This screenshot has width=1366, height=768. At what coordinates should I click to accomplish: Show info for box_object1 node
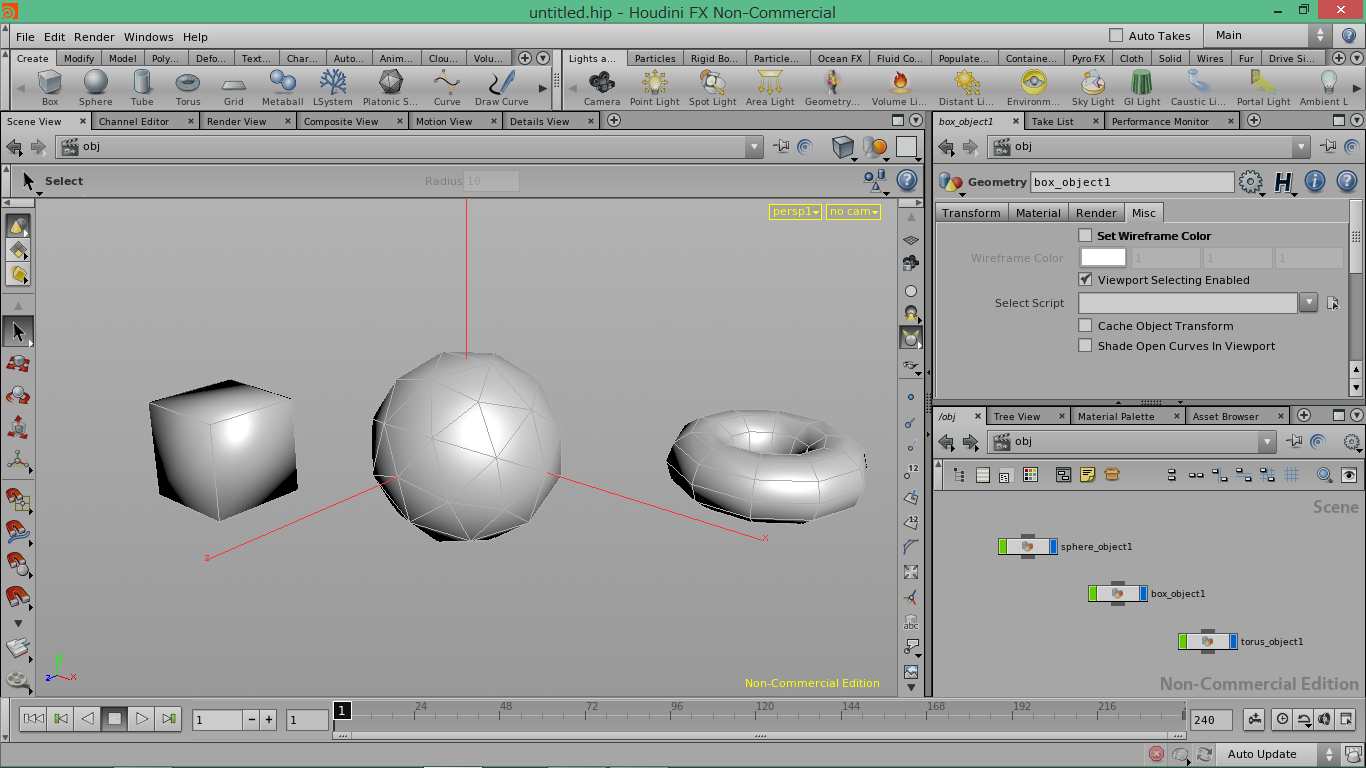[1315, 182]
